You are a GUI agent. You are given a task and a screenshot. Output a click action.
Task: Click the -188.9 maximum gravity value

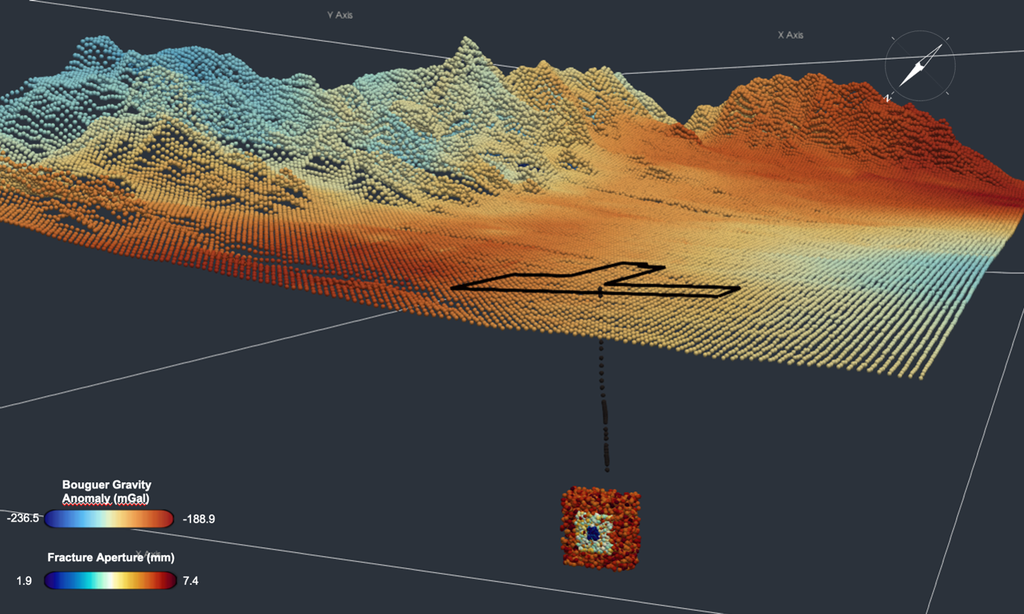click(x=199, y=519)
